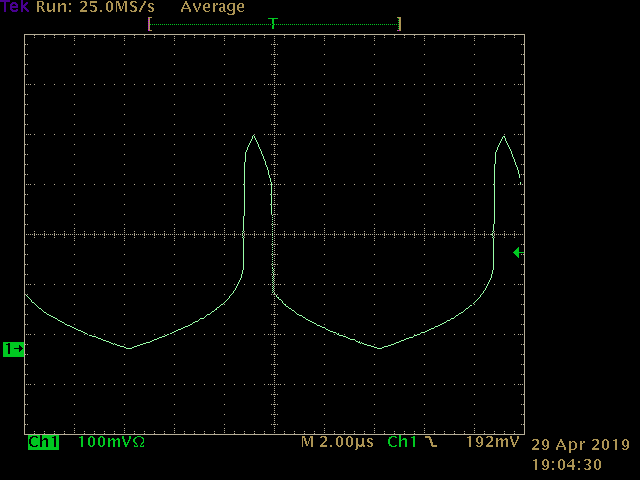The image size is (640, 480).
Task: Click the green record view bar at top
Action: click(x=210, y=23)
